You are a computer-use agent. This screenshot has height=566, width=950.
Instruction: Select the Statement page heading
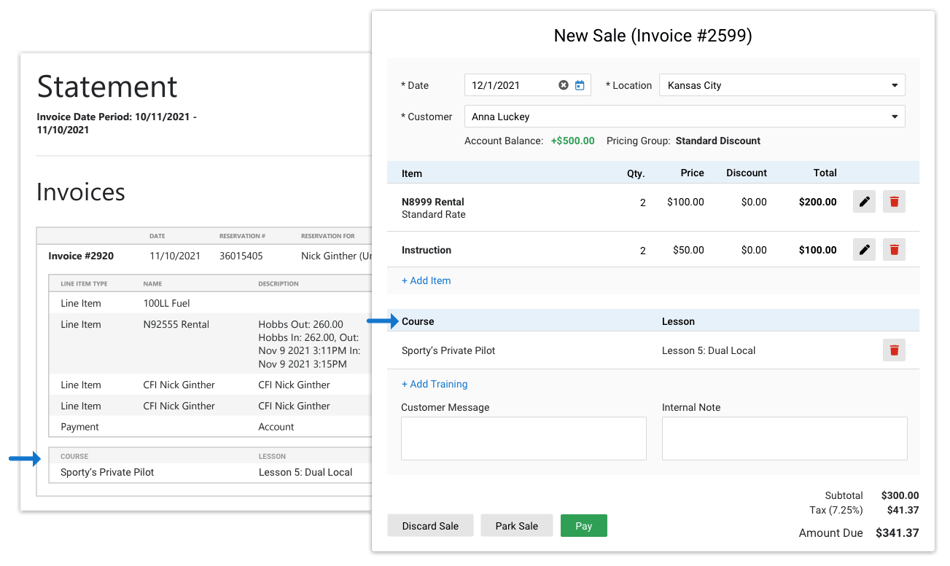107,86
